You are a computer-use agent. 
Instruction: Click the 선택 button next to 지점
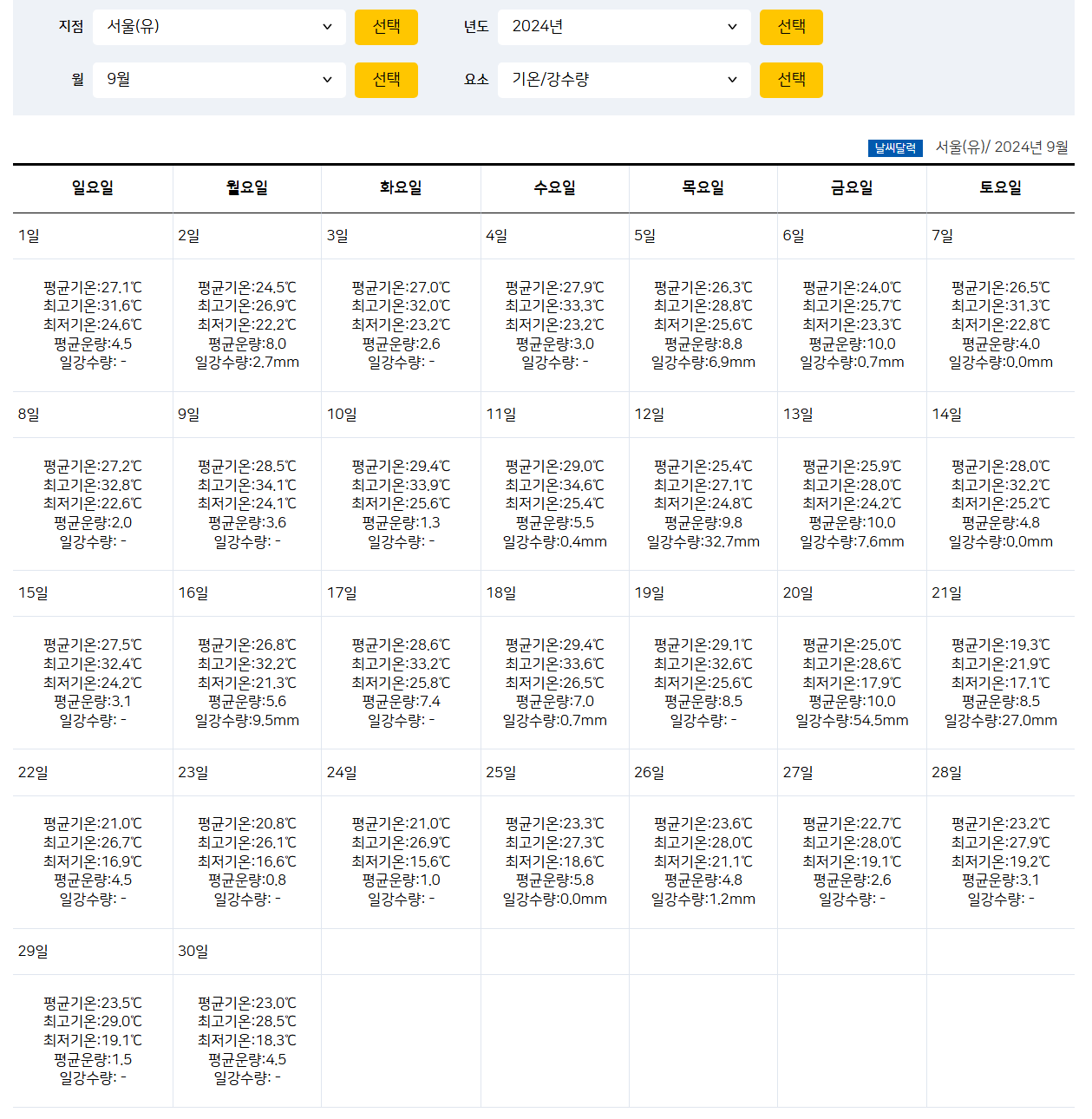pyautogui.click(x=386, y=27)
